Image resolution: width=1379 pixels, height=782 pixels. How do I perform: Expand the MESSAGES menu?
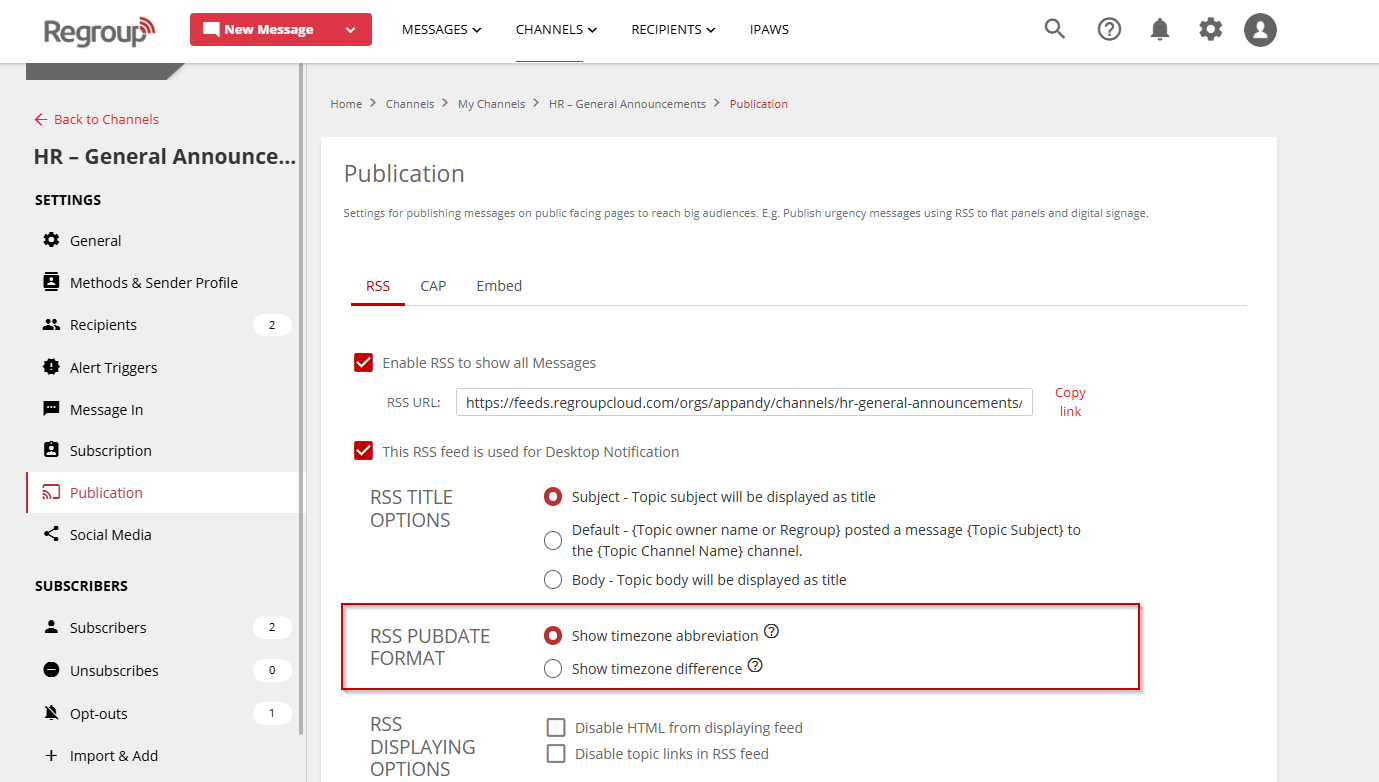[441, 30]
